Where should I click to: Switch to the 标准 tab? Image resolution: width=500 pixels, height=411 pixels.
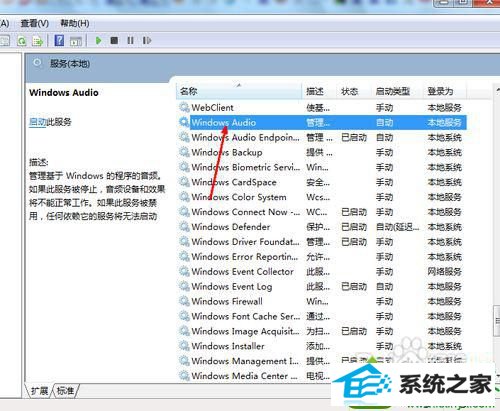(65, 390)
